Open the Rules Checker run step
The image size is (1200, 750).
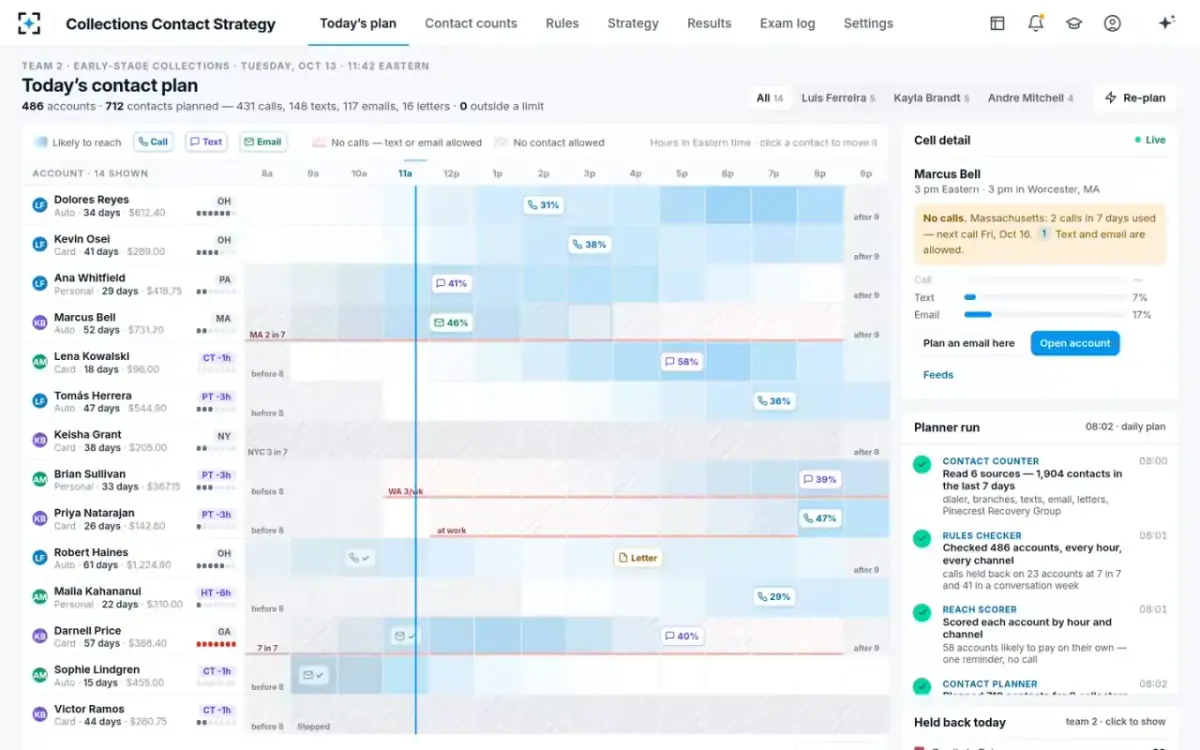coord(1040,560)
